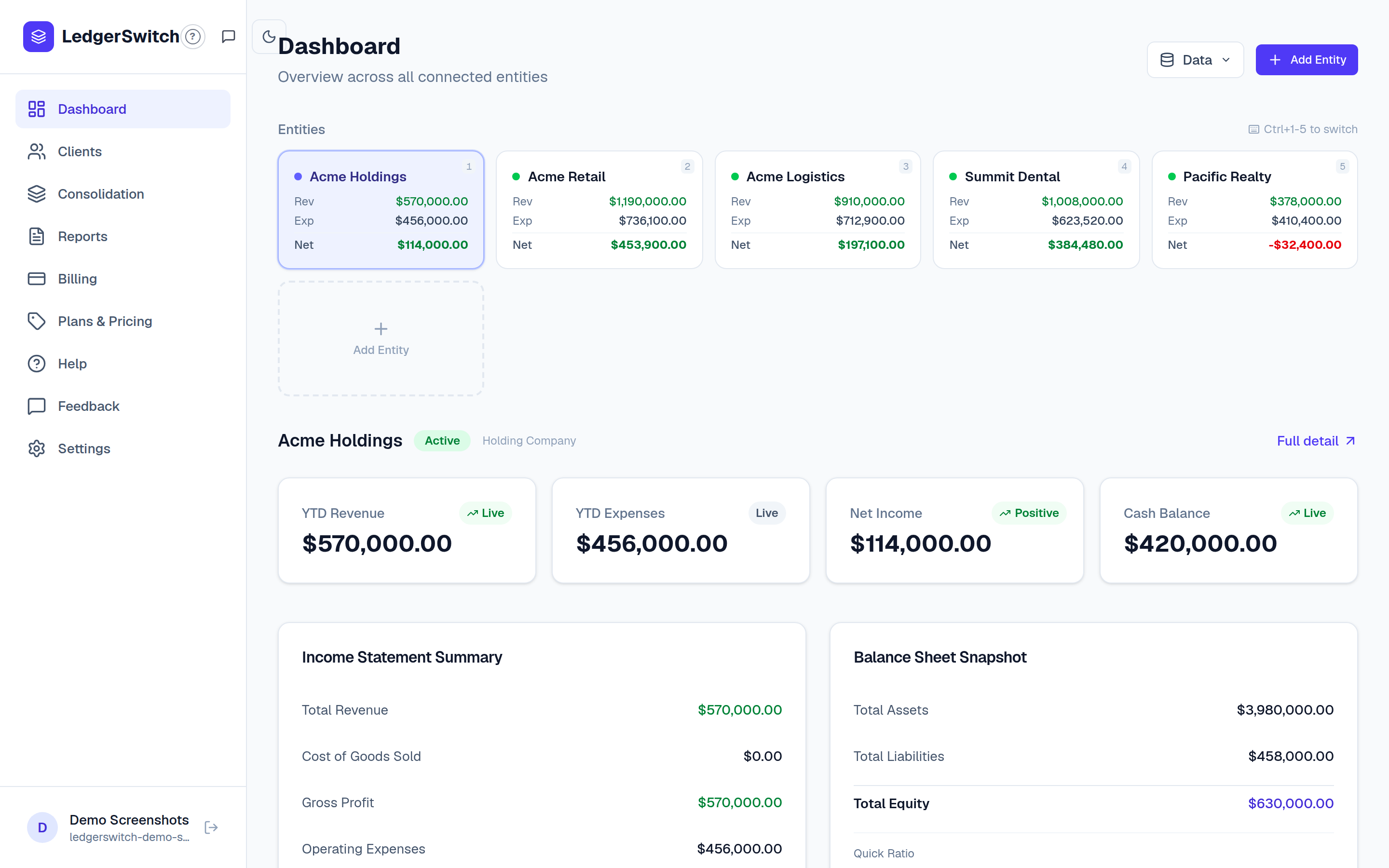Click the Settings gear icon

(37, 449)
